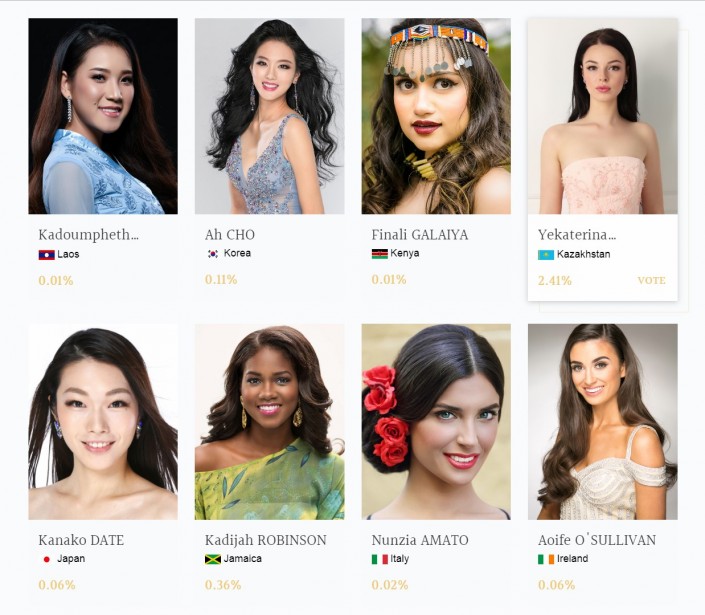Image resolution: width=705 pixels, height=615 pixels.
Task: Click the Japan flag icon
Action: coord(47,559)
